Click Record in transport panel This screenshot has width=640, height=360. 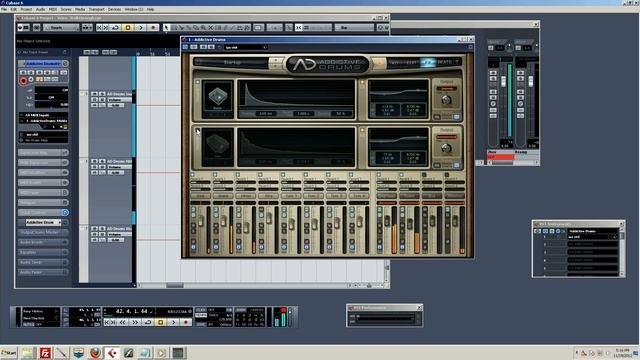186,322
